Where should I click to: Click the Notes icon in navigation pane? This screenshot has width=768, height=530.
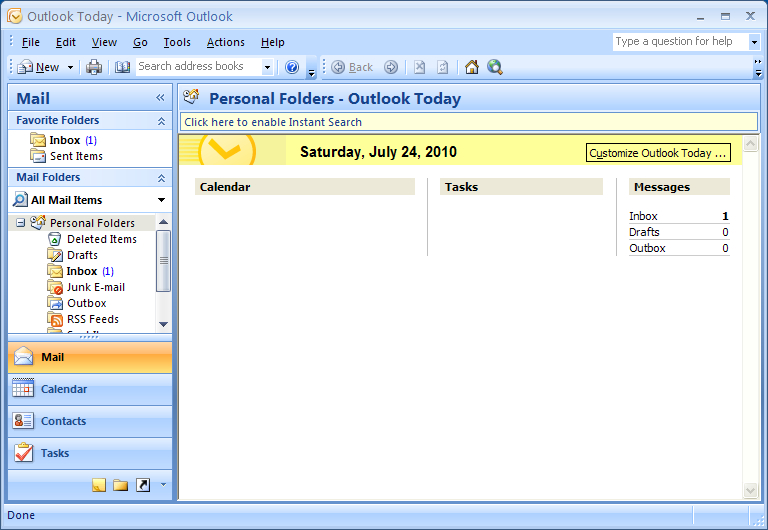pos(98,485)
